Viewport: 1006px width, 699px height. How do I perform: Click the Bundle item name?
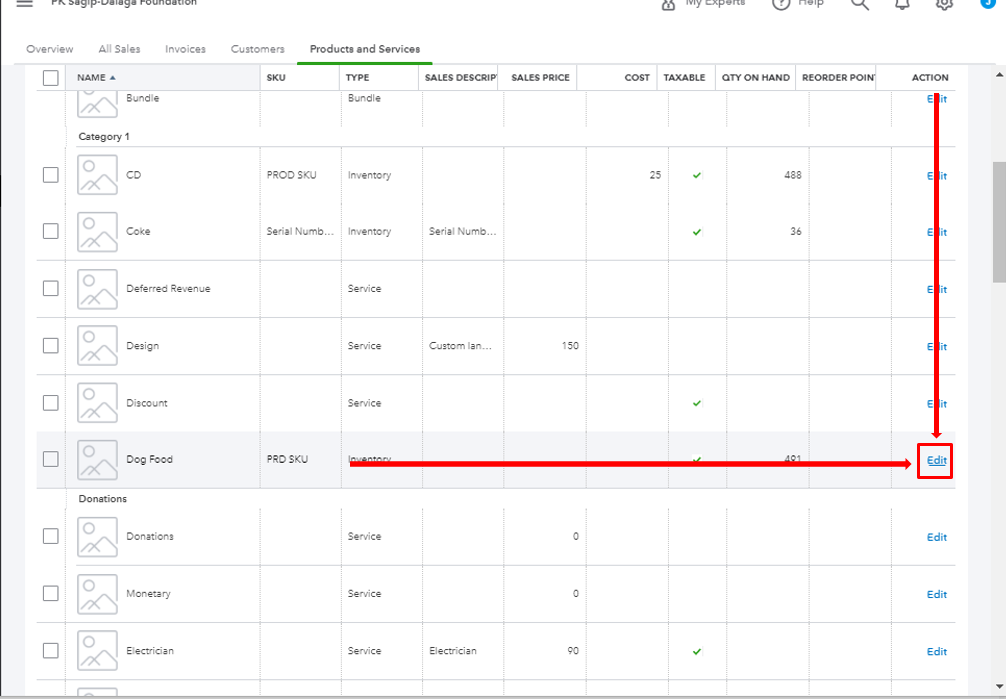[142, 98]
